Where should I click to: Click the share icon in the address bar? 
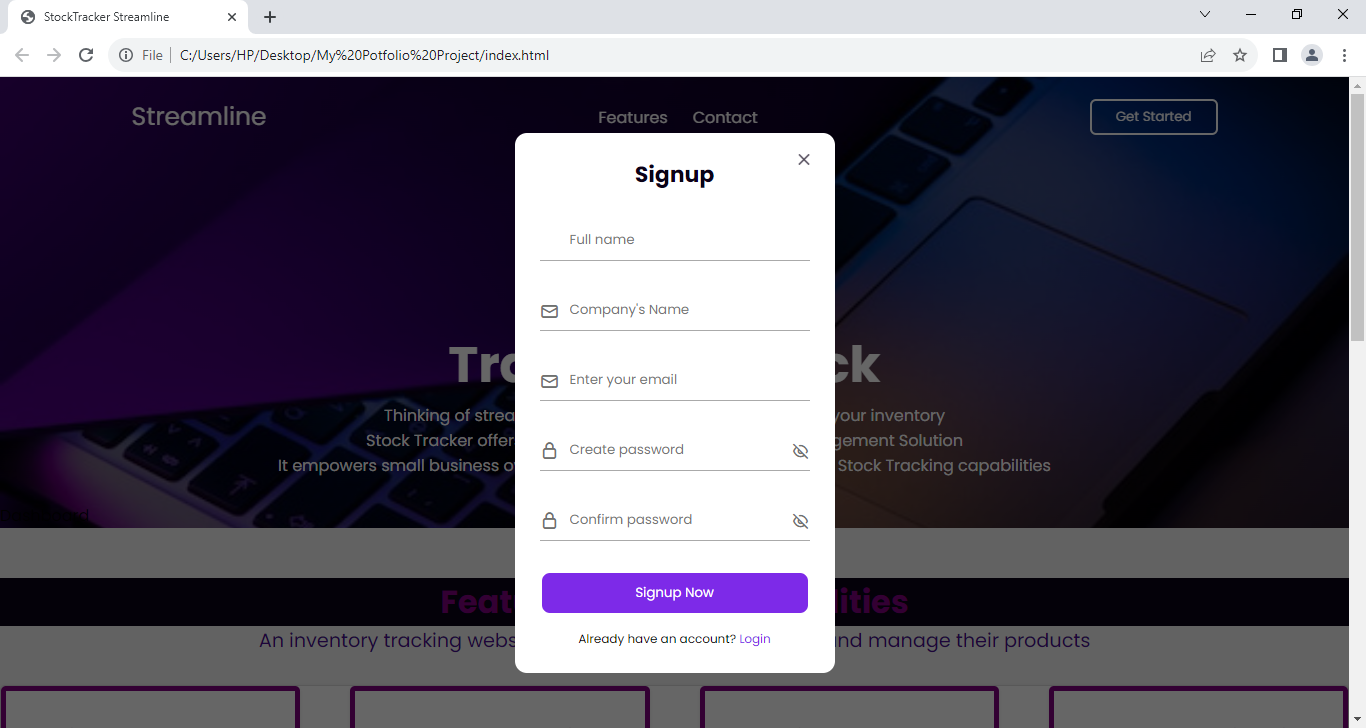(1208, 55)
